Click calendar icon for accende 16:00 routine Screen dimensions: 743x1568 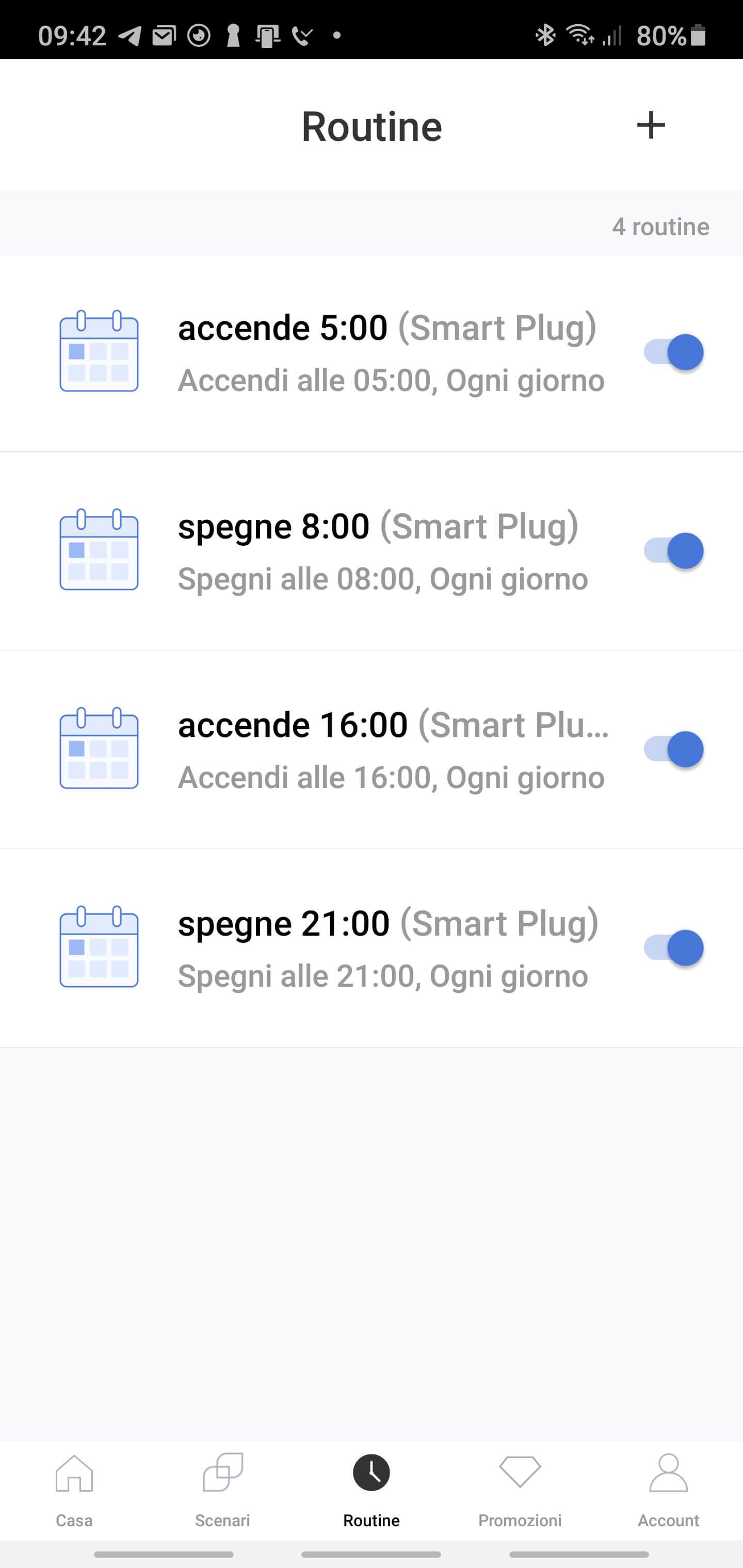tap(99, 748)
